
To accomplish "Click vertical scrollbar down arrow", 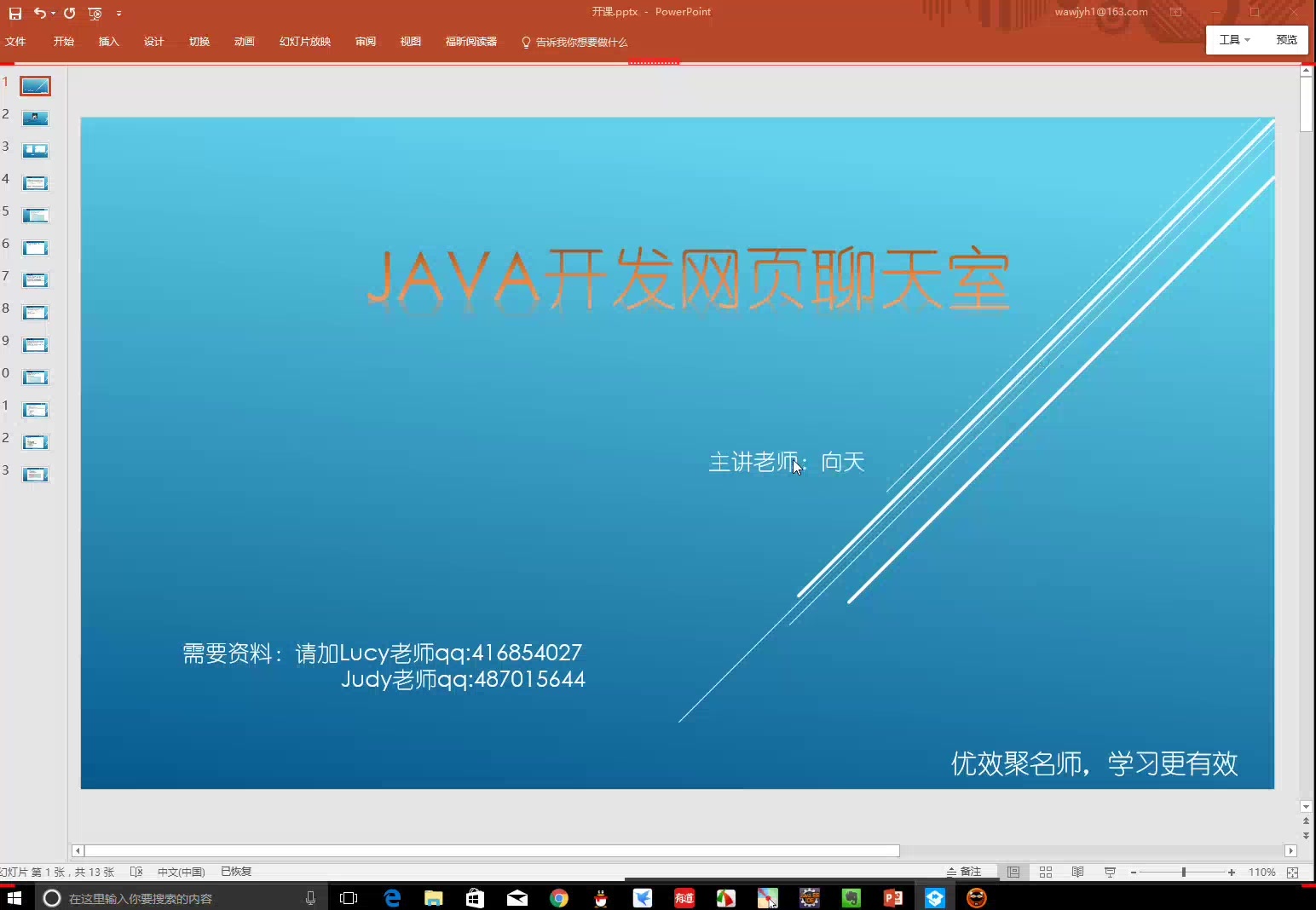I will [x=1306, y=806].
